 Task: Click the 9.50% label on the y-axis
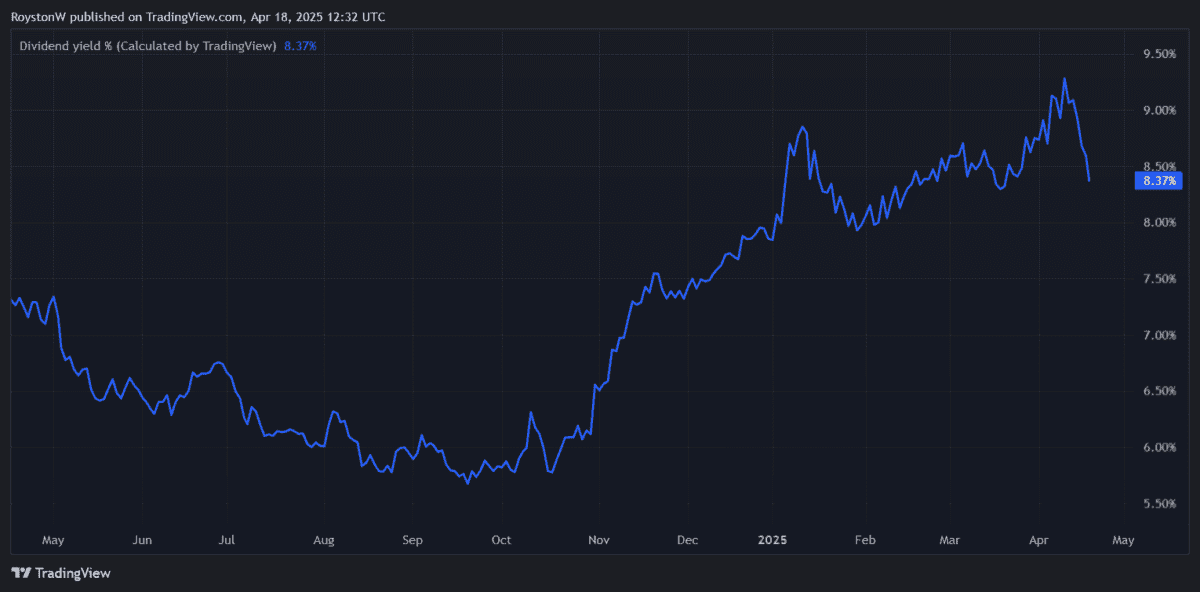pos(1159,54)
